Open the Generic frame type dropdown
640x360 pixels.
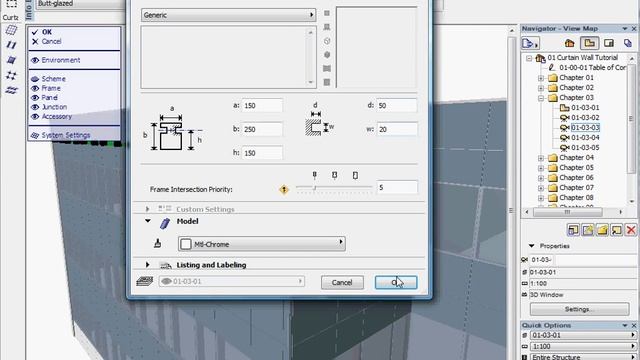pos(228,15)
